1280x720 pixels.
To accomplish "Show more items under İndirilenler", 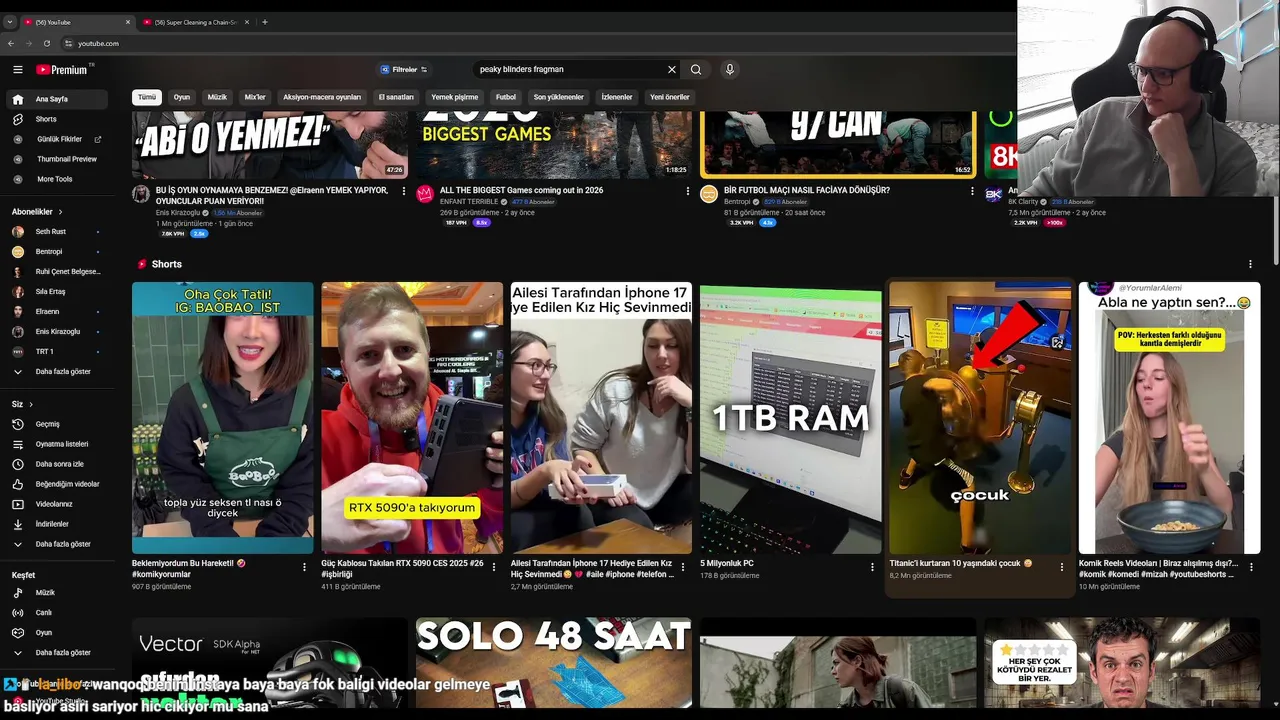I will [57, 544].
